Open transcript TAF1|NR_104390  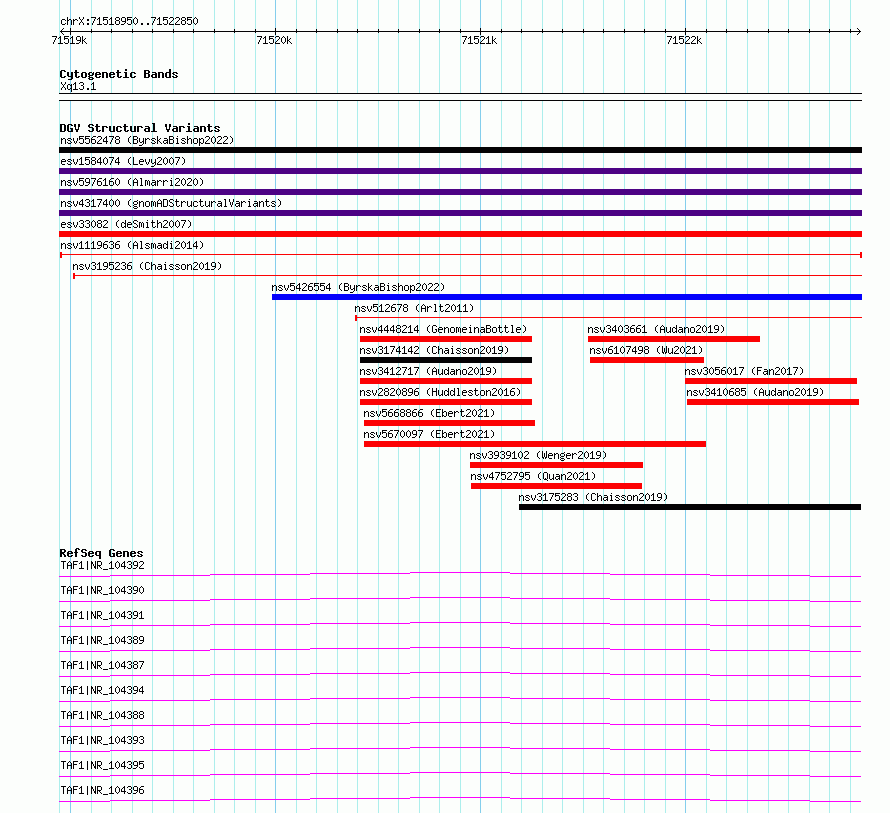[102, 590]
